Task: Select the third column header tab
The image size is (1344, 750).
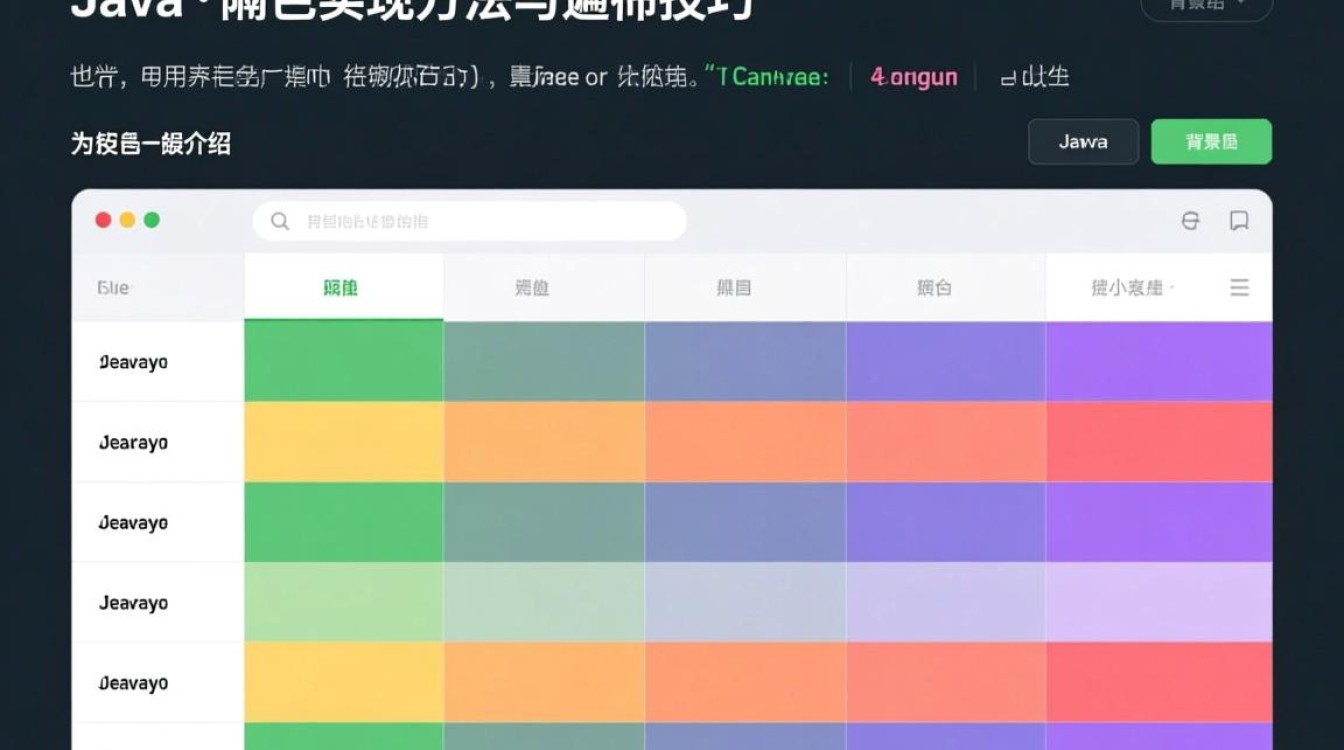Action: pos(734,287)
